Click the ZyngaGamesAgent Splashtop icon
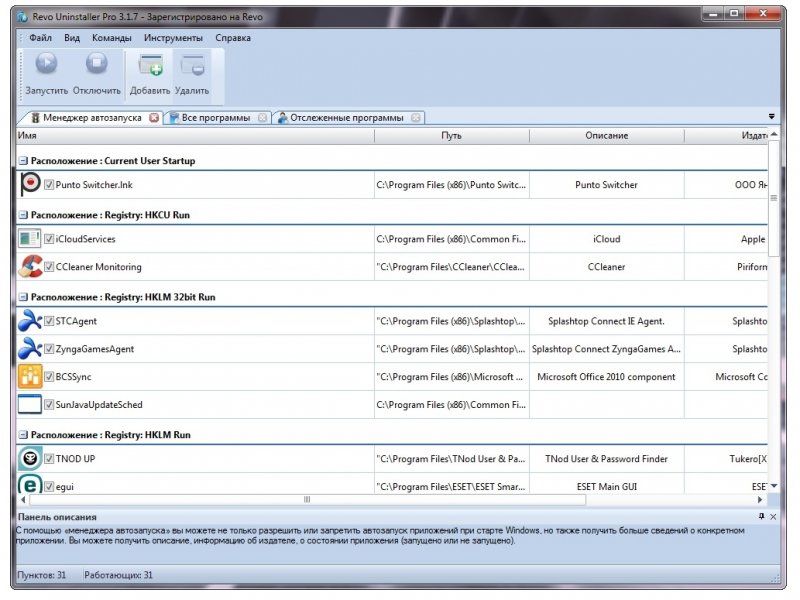The height and width of the screenshot is (600, 800). click(30, 349)
